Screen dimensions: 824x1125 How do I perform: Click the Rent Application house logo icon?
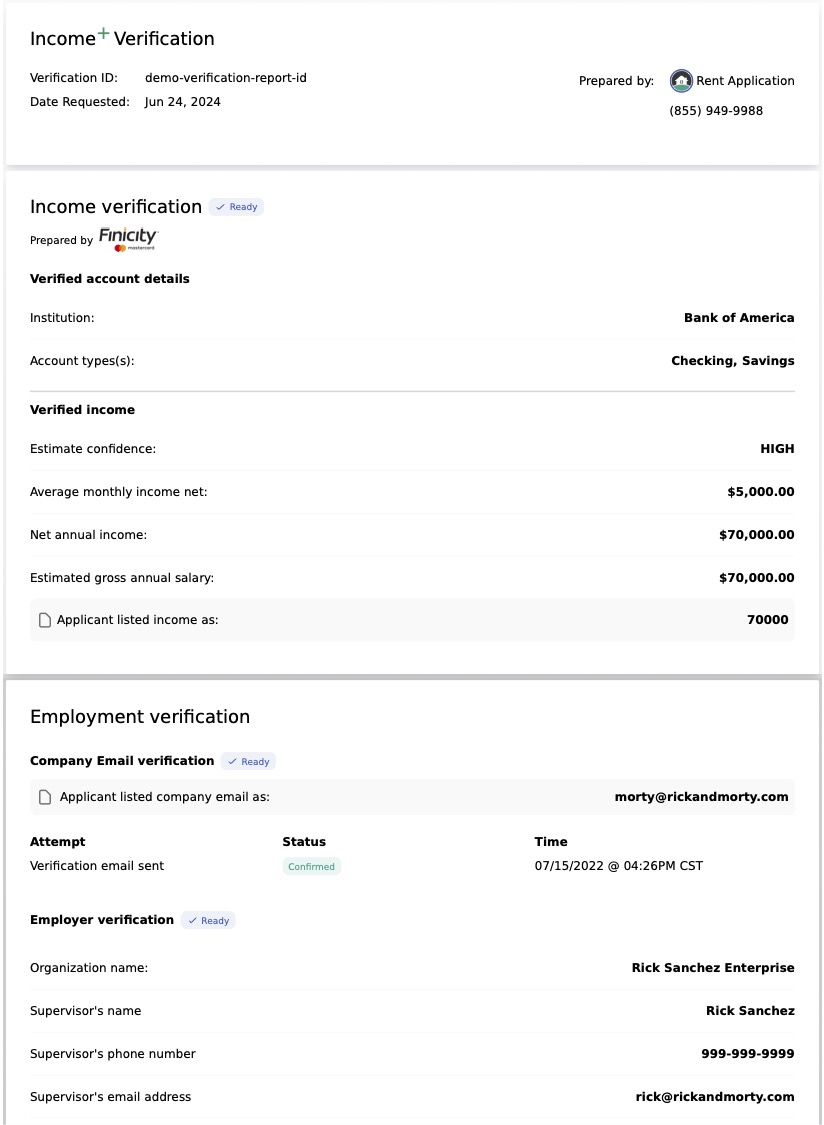click(681, 81)
